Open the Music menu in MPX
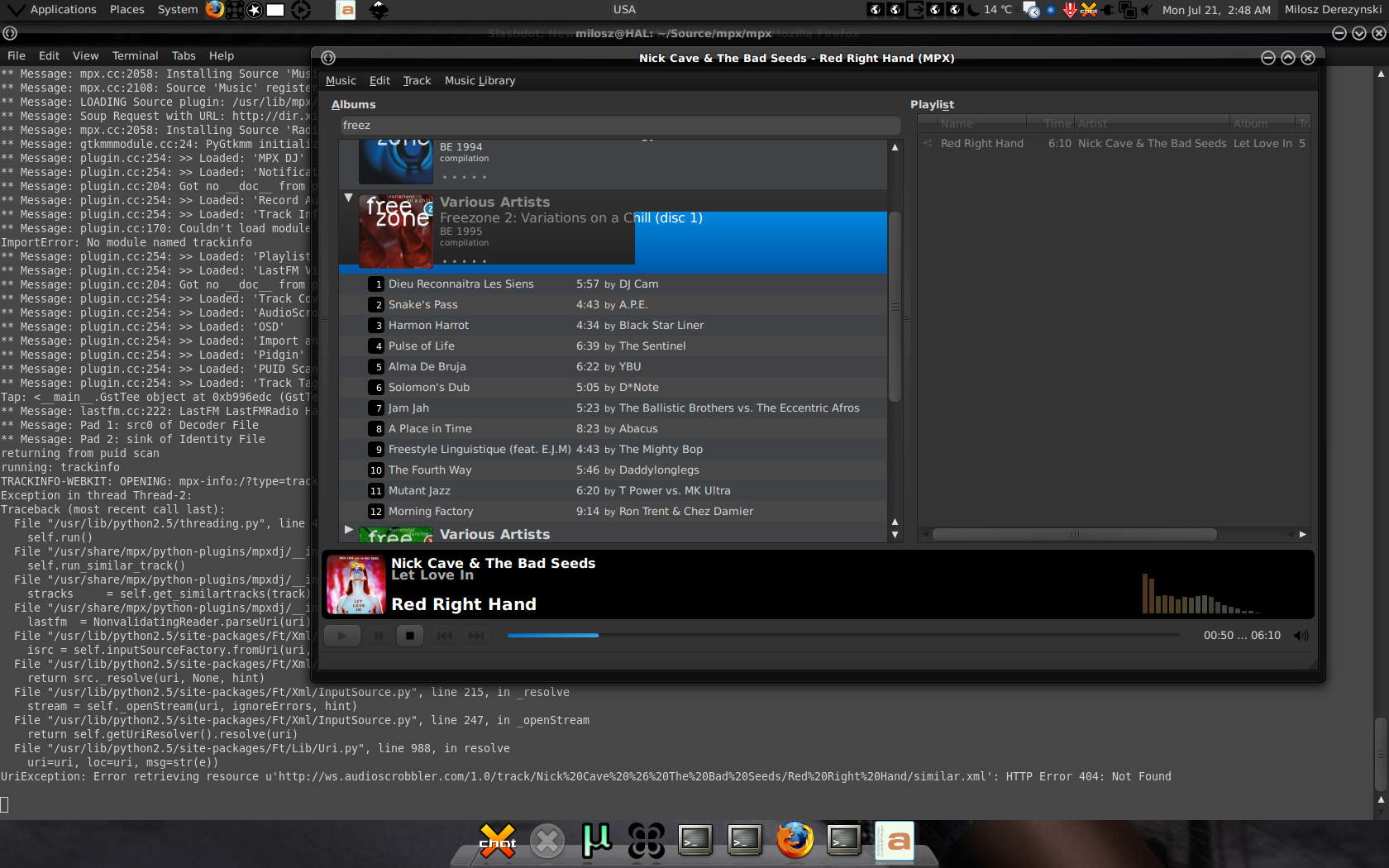 coord(341,81)
